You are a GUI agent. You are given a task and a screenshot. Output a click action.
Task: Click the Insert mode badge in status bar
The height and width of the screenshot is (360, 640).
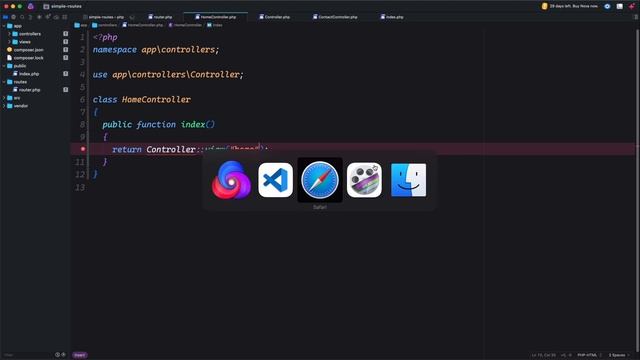point(80,355)
